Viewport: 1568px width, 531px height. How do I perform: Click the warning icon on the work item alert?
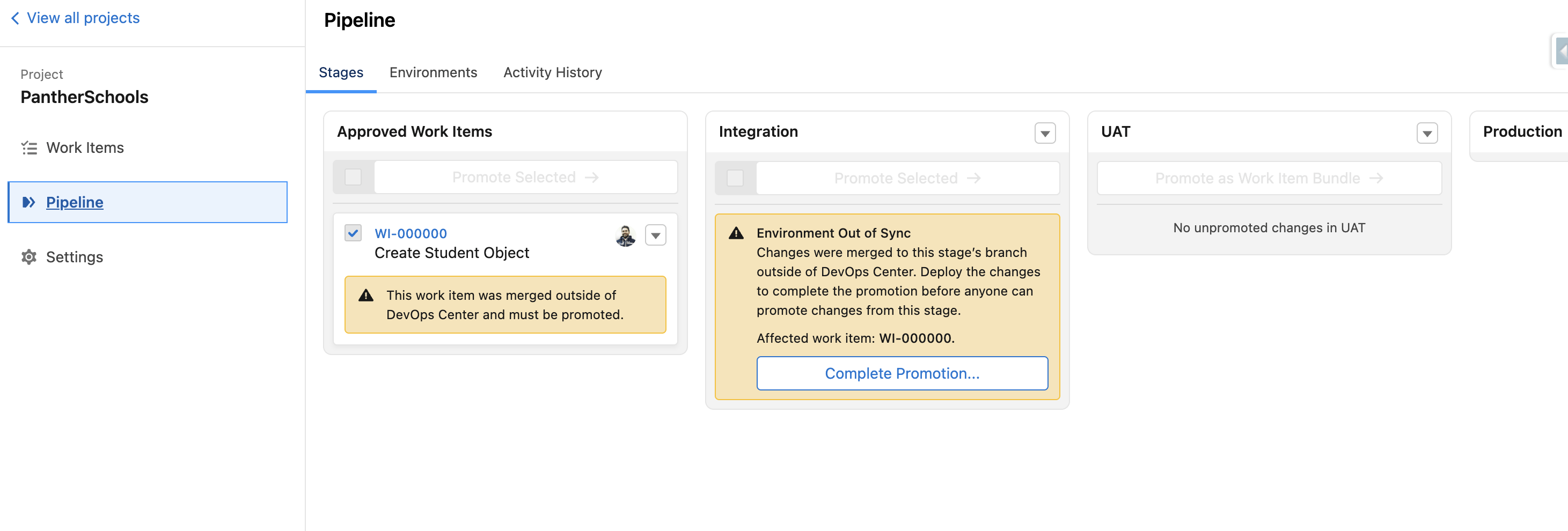[x=366, y=296]
